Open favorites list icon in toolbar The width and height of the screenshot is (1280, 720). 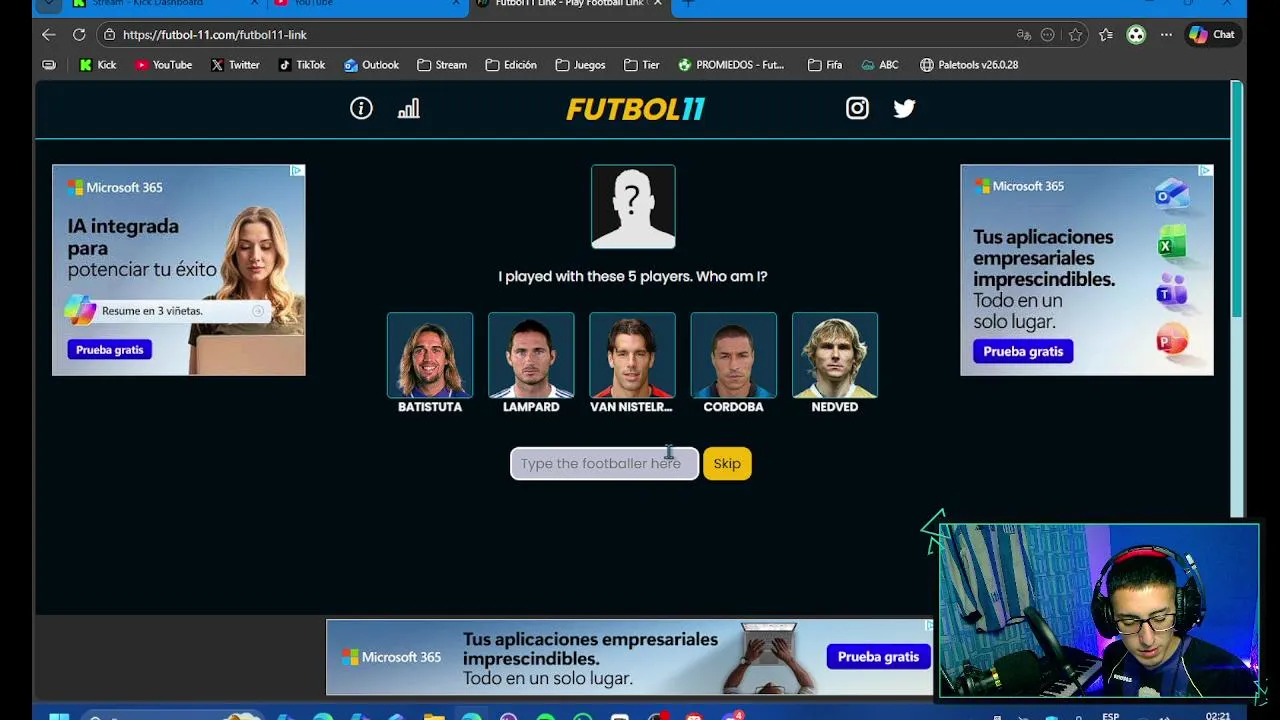1106,34
